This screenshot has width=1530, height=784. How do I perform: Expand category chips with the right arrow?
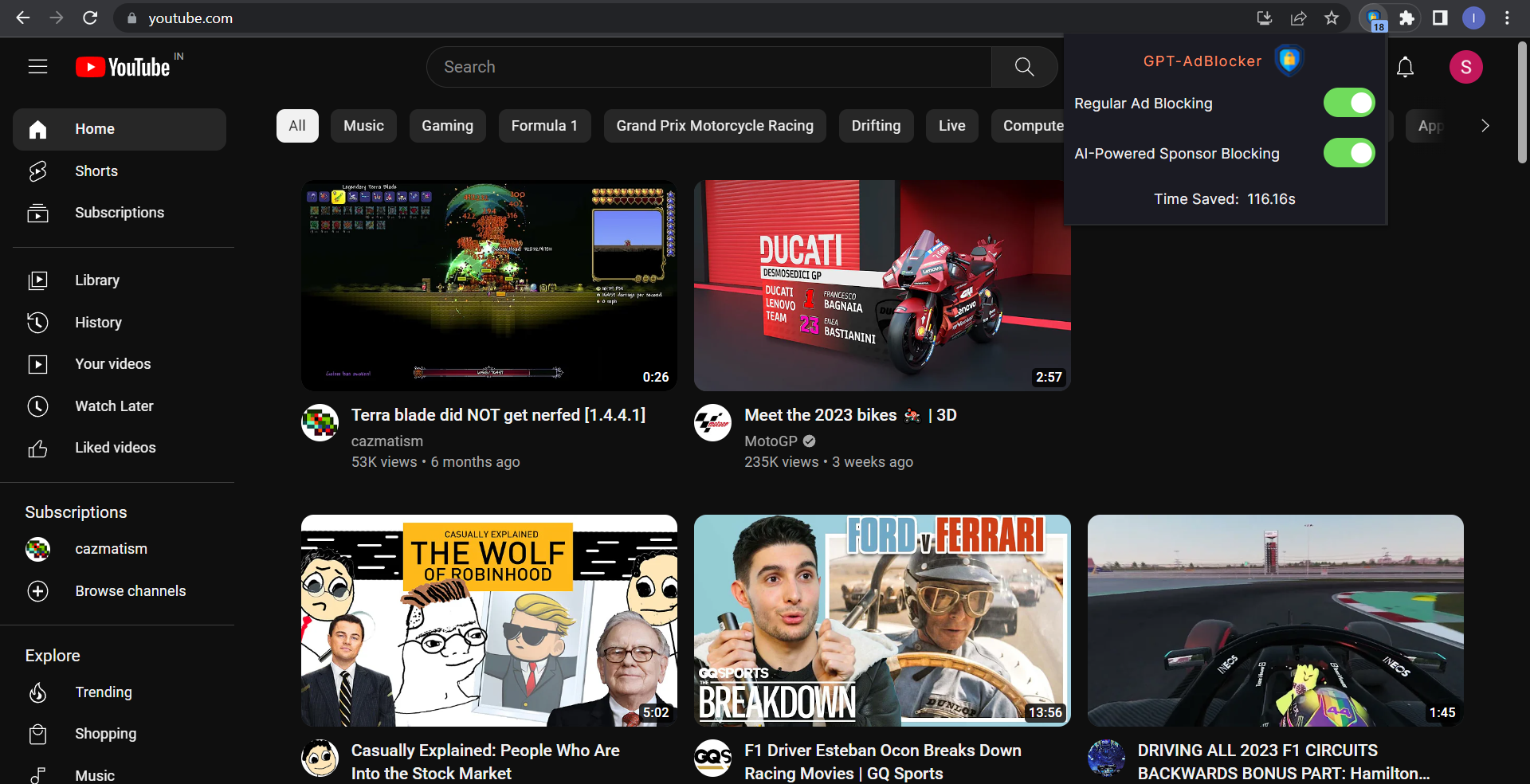coord(1485,126)
